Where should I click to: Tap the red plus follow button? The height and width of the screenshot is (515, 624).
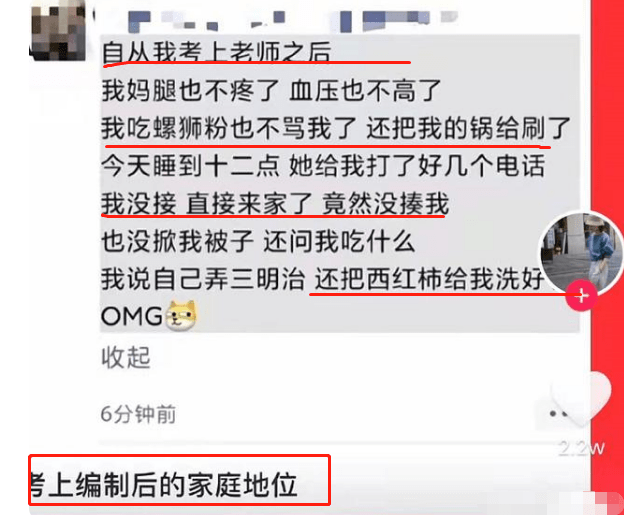pyautogui.click(x=581, y=296)
